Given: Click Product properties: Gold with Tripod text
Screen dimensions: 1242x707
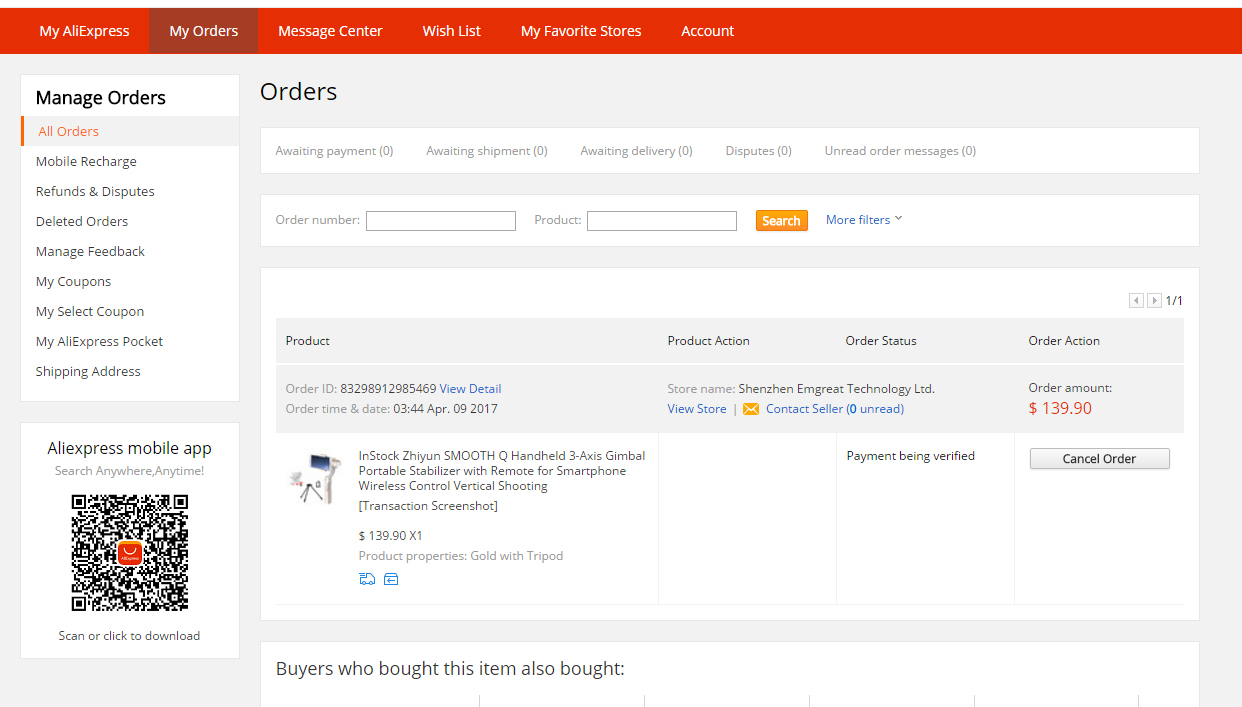Looking at the screenshot, I should coord(461,556).
